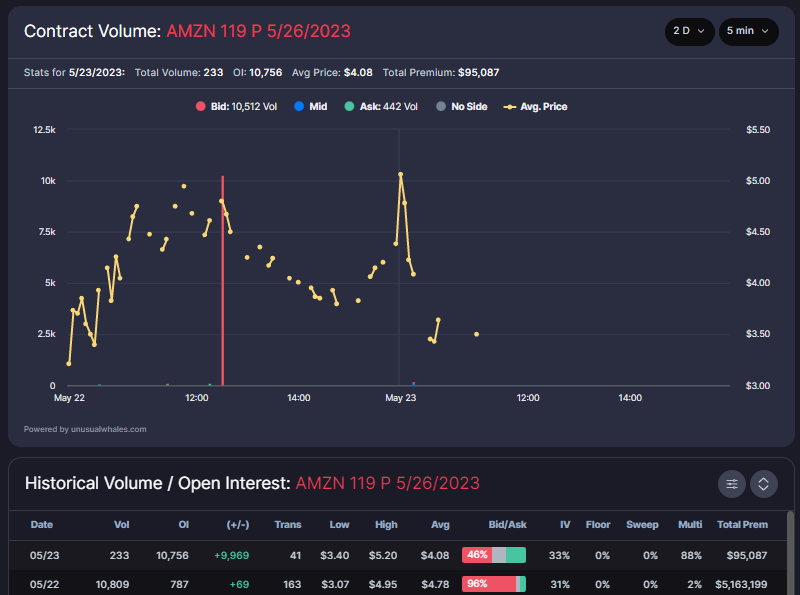Toggle the Bid volume legend series

tap(236, 107)
